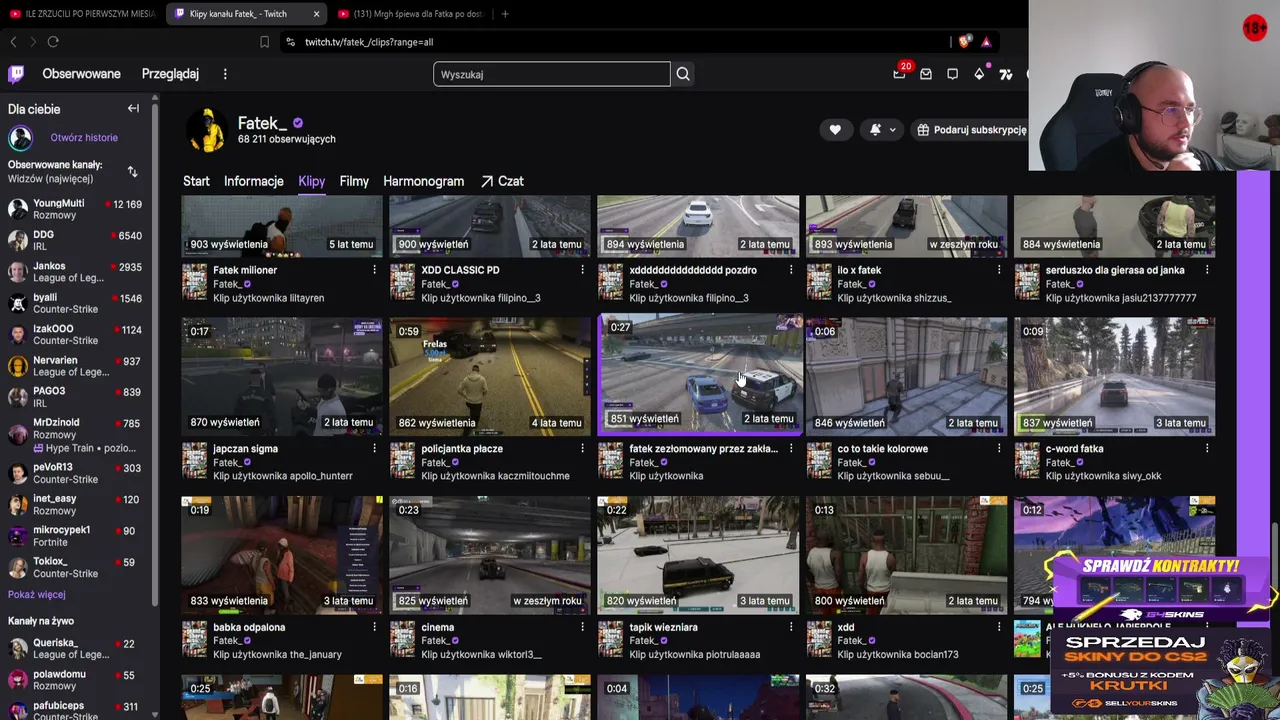Open the Nervarien channel in sidebar
1280x720 pixels.
(x=76, y=366)
